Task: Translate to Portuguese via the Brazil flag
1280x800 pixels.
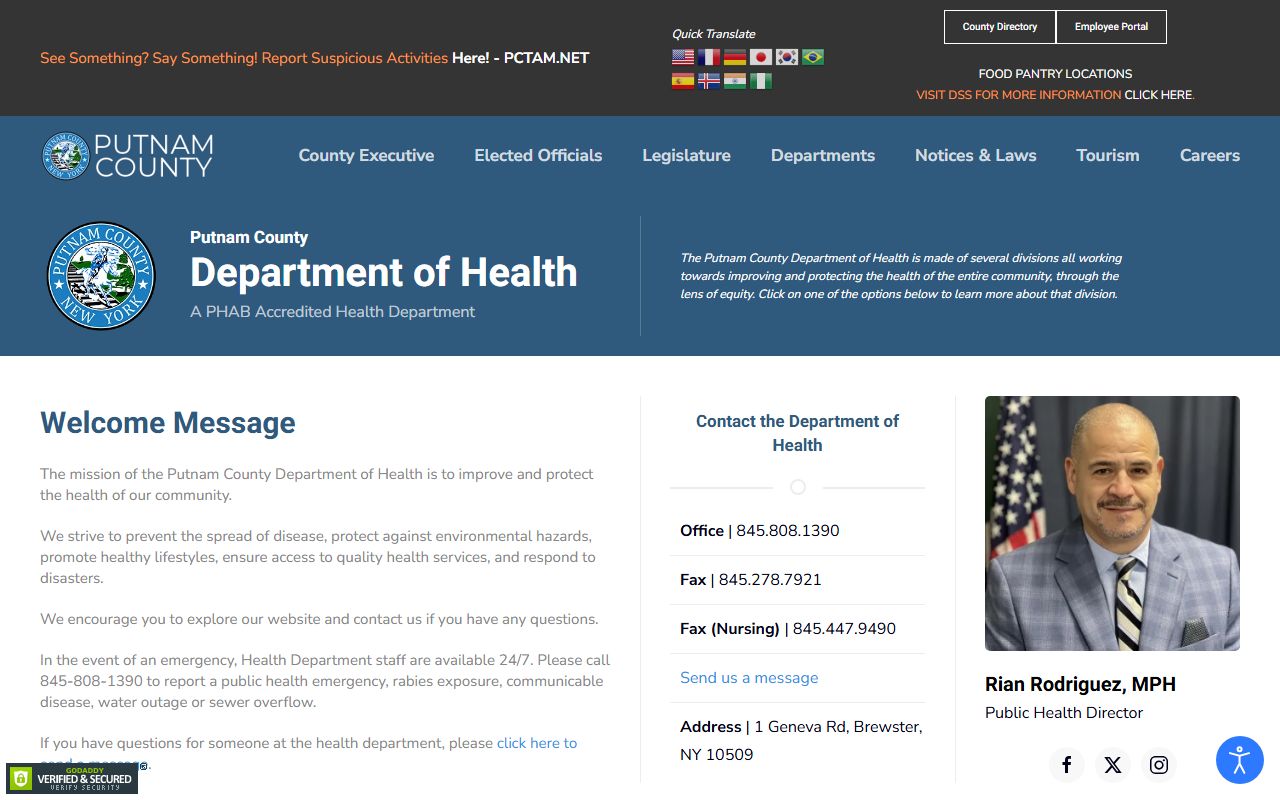Action: (x=813, y=57)
